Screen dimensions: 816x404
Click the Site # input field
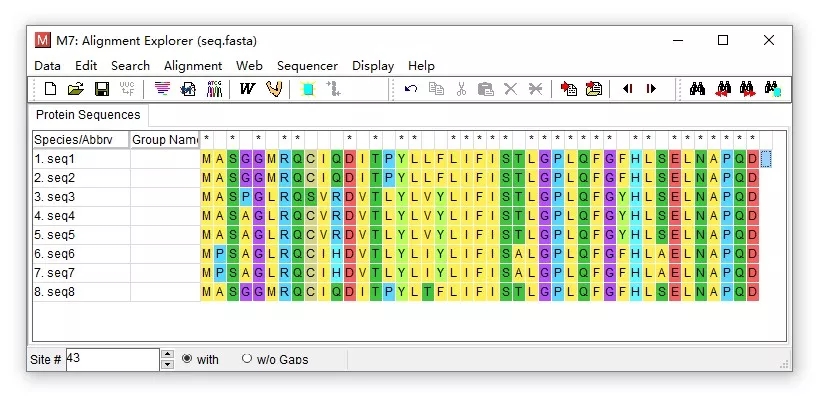click(112, 359)
